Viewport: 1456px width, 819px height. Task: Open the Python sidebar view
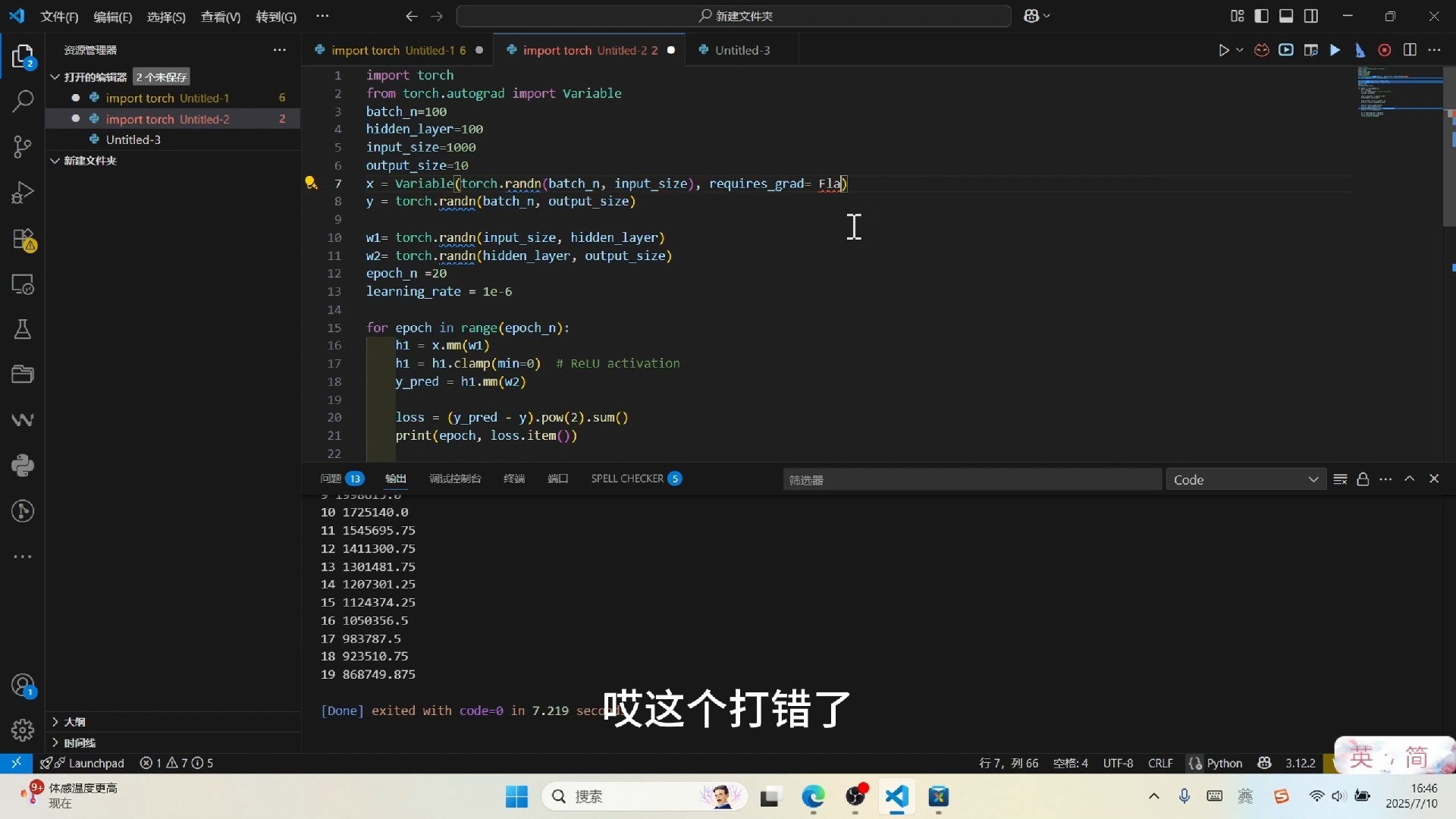pyautogui.click(x=23, y=465)
